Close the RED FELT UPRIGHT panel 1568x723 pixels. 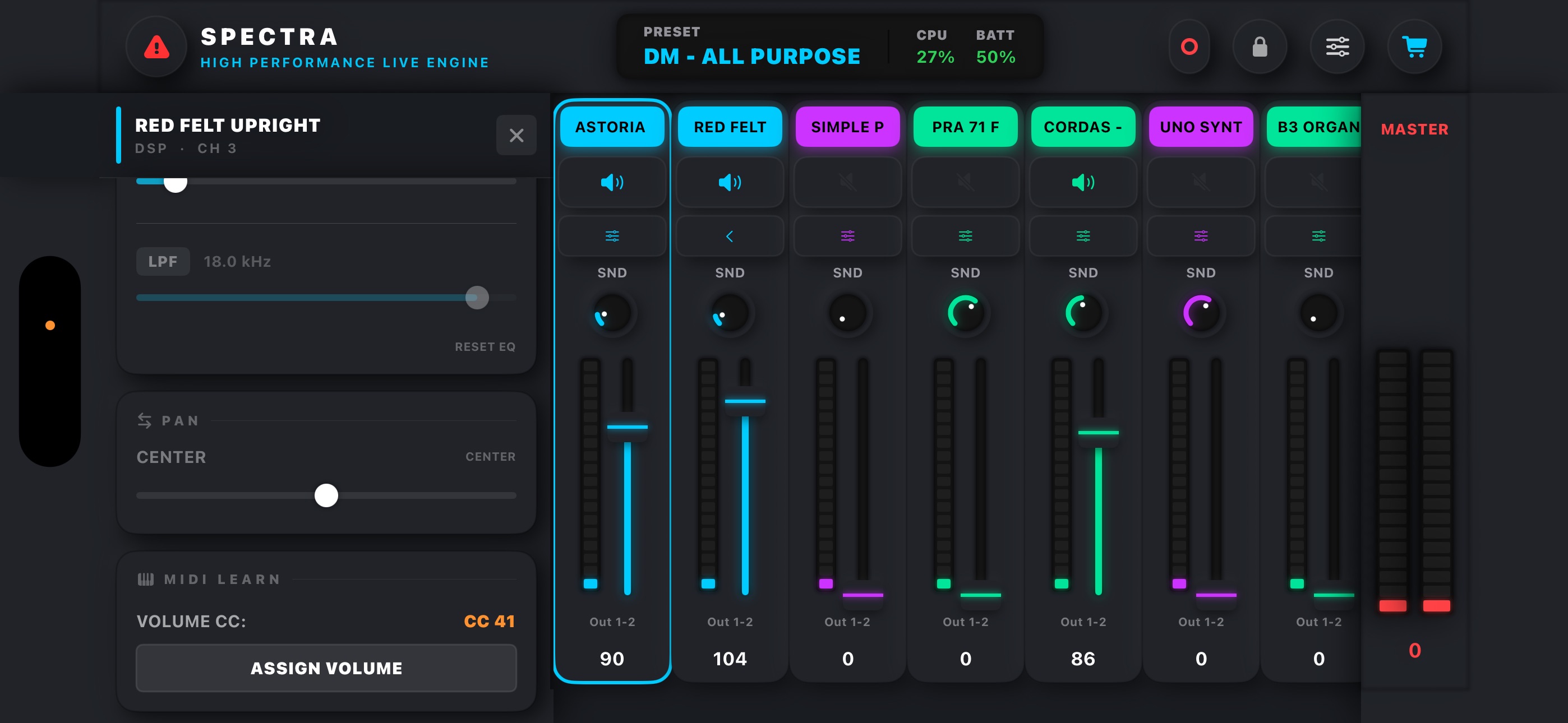(x=516, y=135)
